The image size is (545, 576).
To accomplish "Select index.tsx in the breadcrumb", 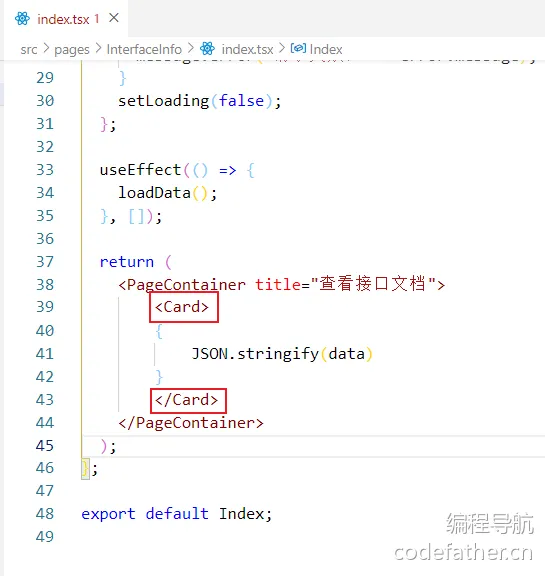I will coord(247,49).
